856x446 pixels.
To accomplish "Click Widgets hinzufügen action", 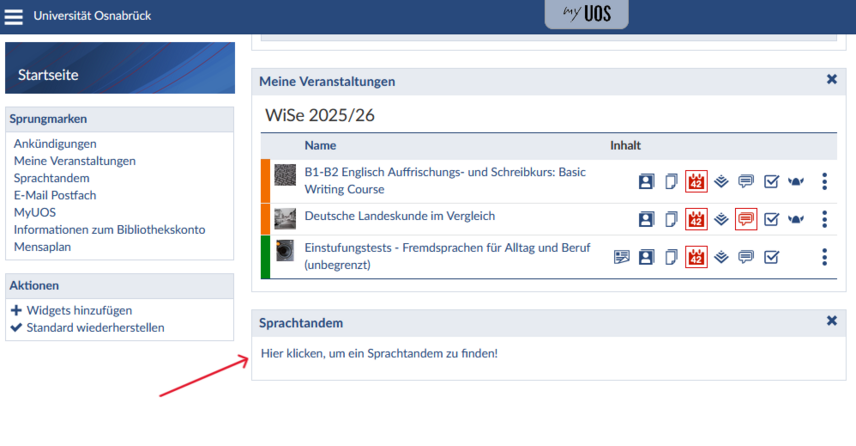I will pyautogui.click(x=78, y=310).
